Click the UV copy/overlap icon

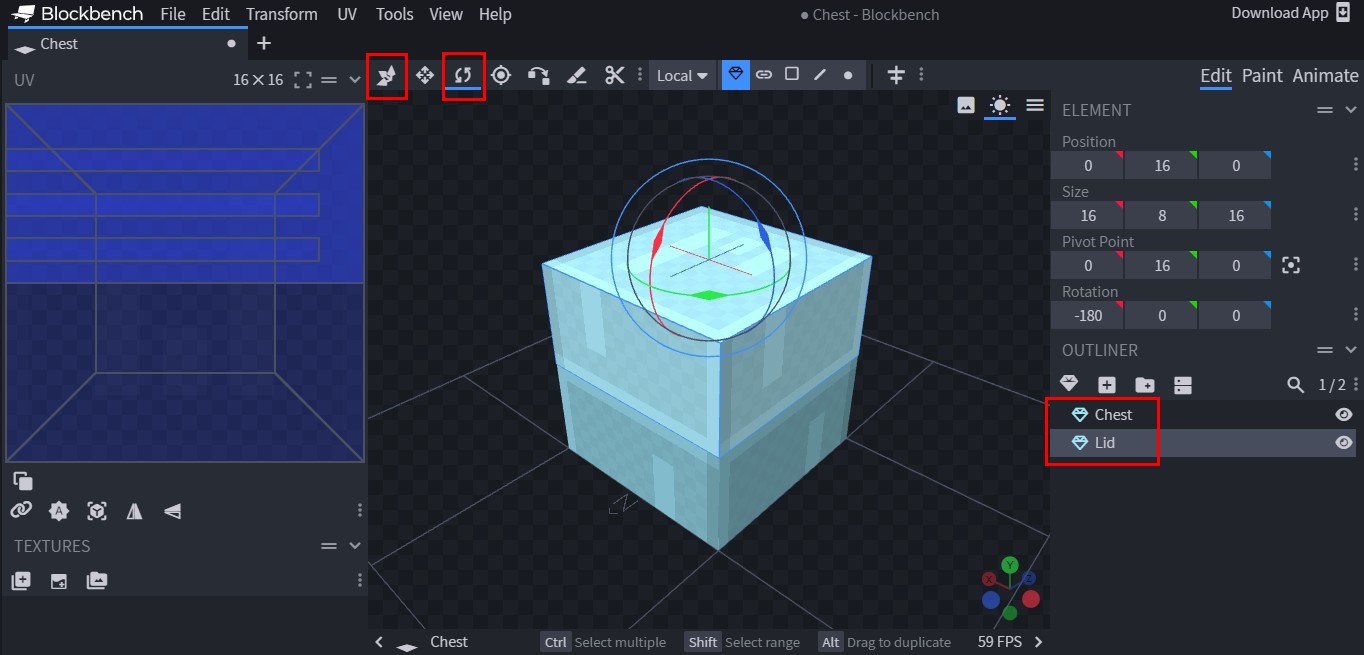[23, 480]
